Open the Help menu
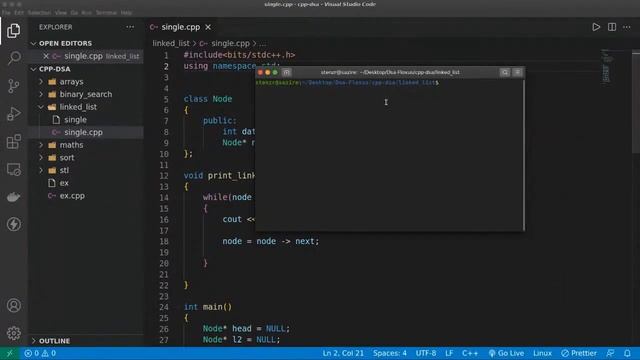This screenshot has height=360, width=640. (x=126, y=13)
